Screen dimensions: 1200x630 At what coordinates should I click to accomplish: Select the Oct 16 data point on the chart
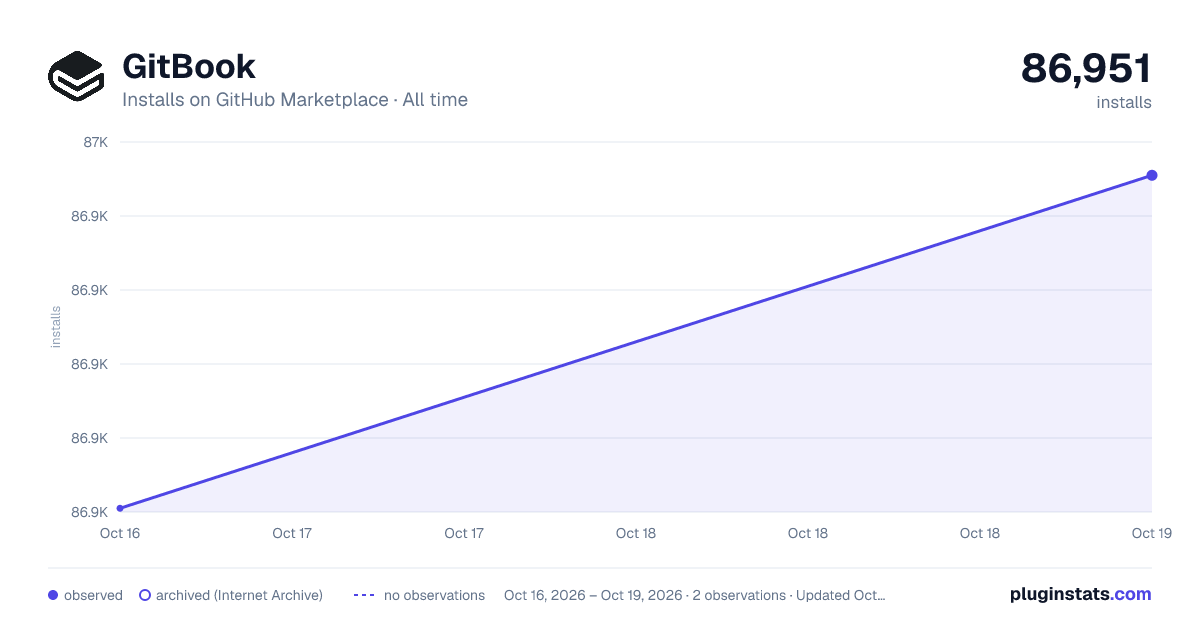click(120, 508)
